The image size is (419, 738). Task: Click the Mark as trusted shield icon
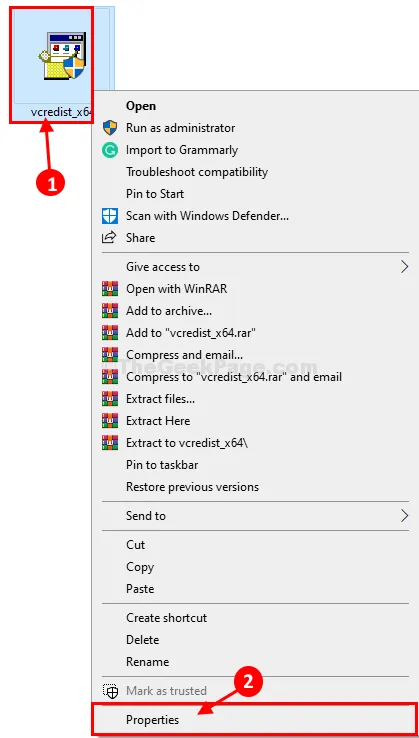pyautogui.click(x=110, y=690)
